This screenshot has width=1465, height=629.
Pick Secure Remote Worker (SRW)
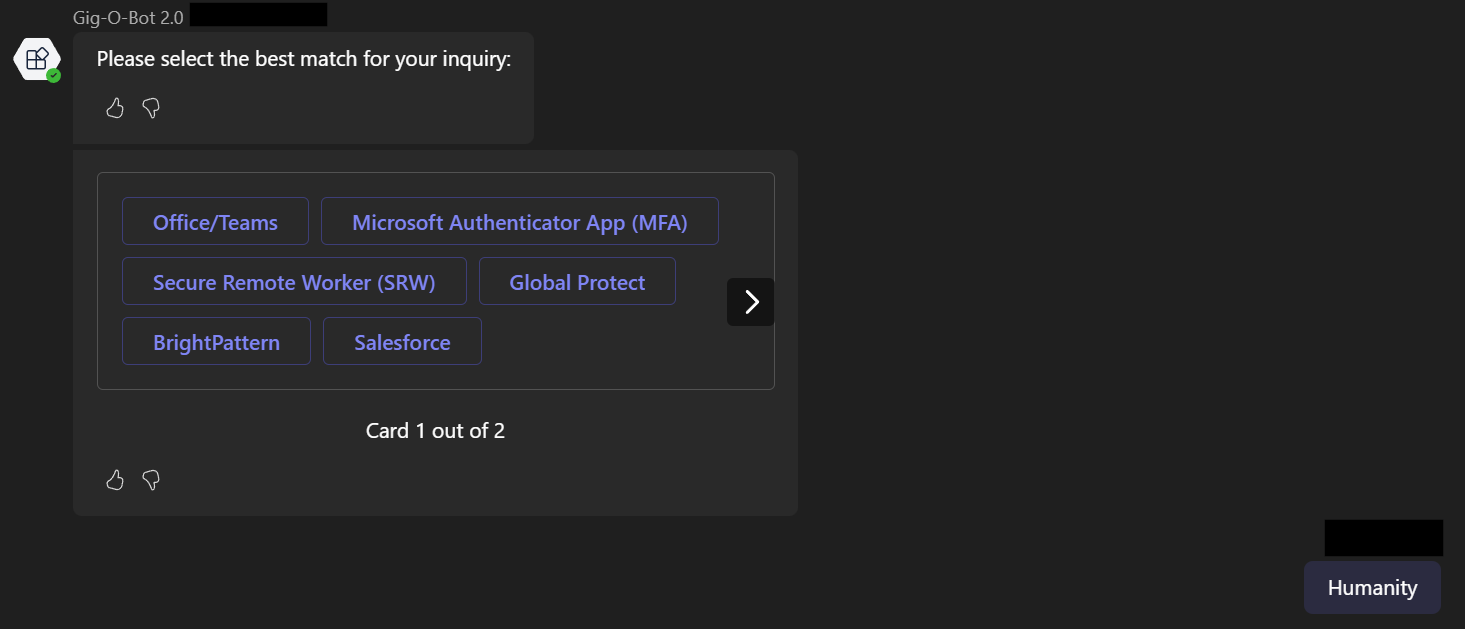[294, 282]
